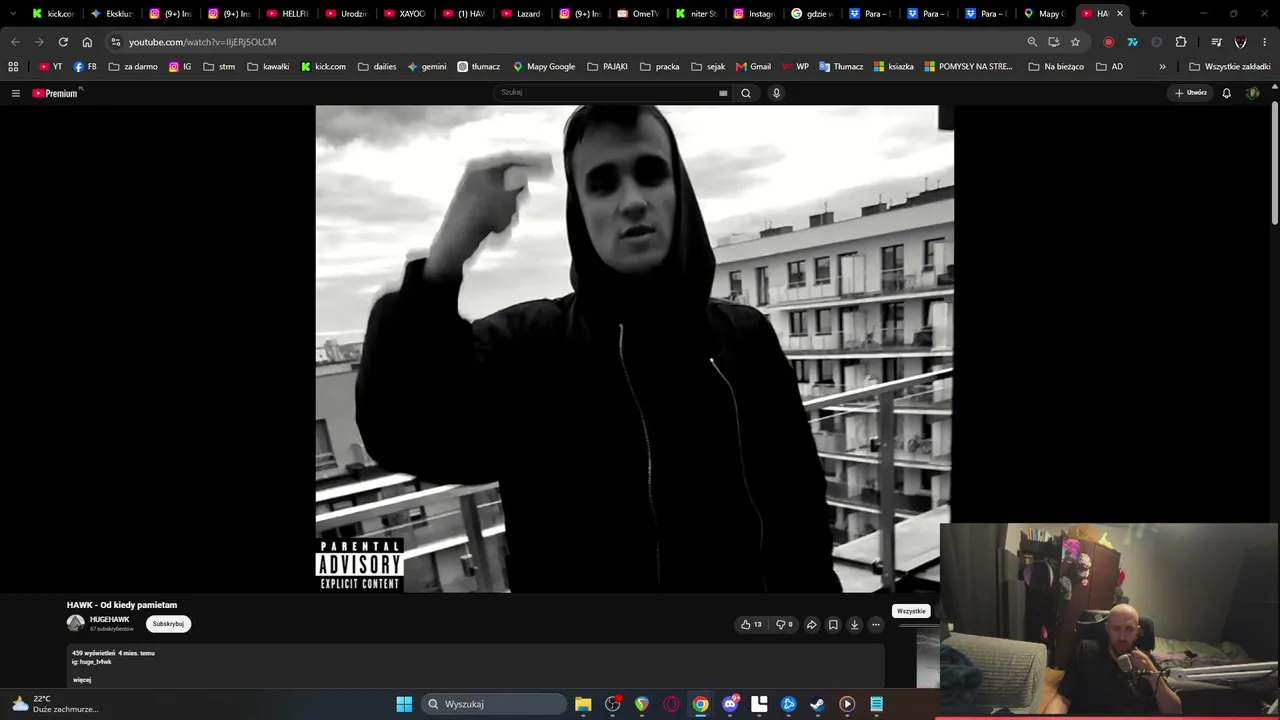
Task: Bookmark this page with the star icon
Action: [1075, 42]
